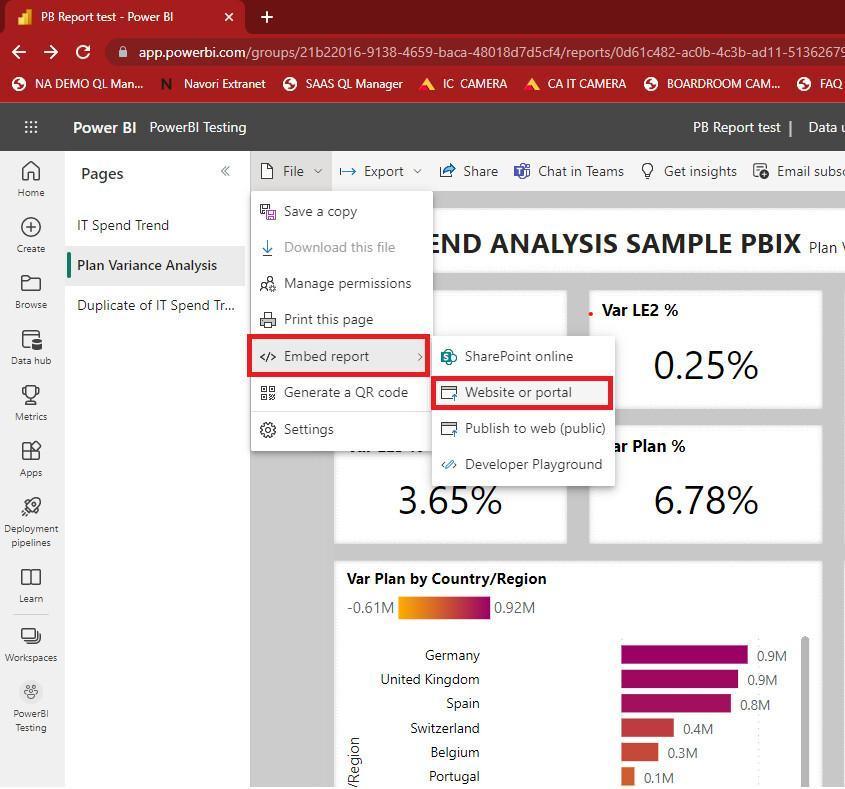Click the Var LE2 % card
The width and height of the screenshot is (845, 789).
705,349
